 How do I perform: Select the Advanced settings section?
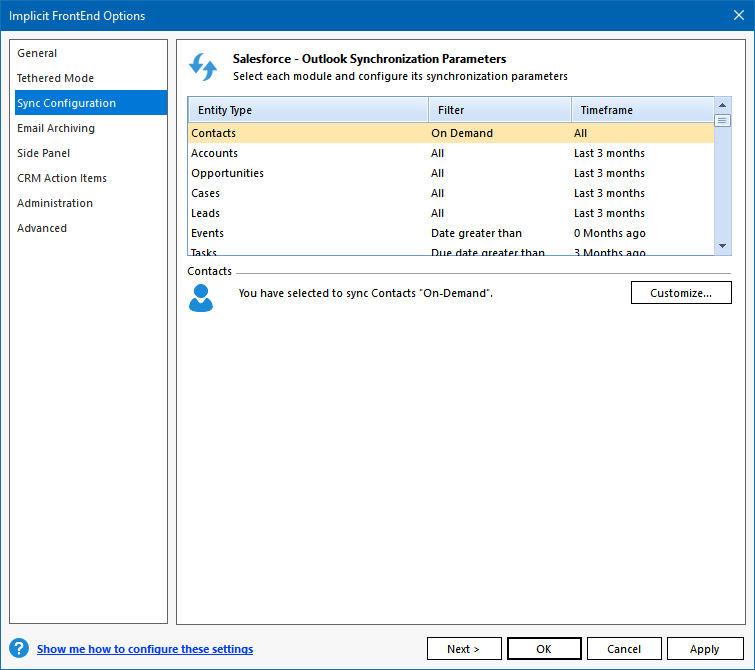tap(42, 228)
